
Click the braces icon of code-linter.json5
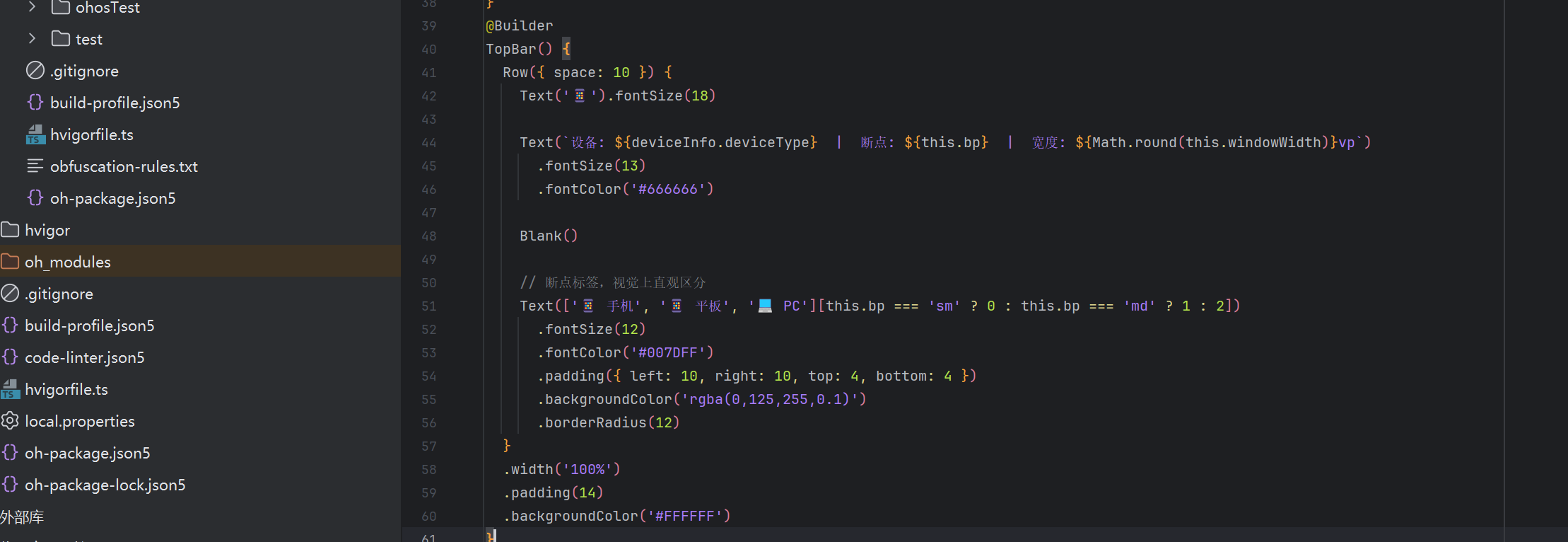[x=10, y=357]
